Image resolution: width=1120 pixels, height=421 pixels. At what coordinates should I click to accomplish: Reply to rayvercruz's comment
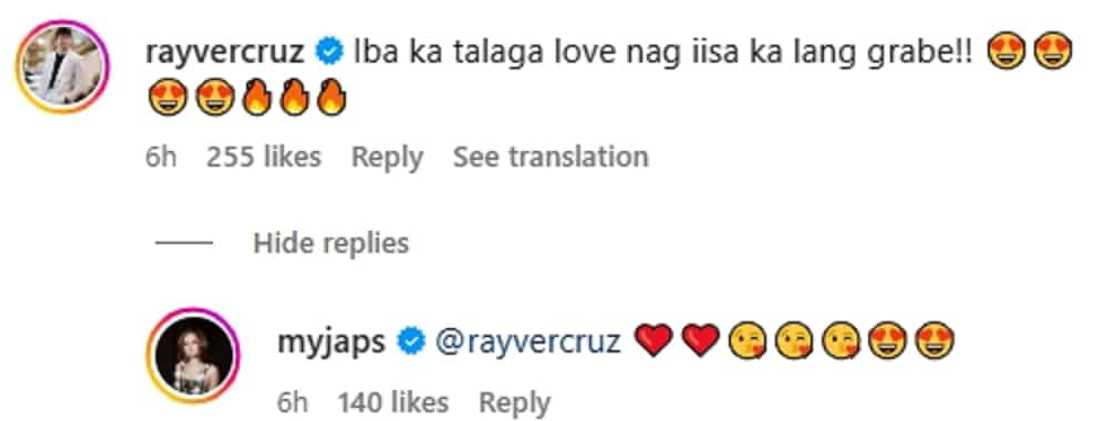click(387, 157)
